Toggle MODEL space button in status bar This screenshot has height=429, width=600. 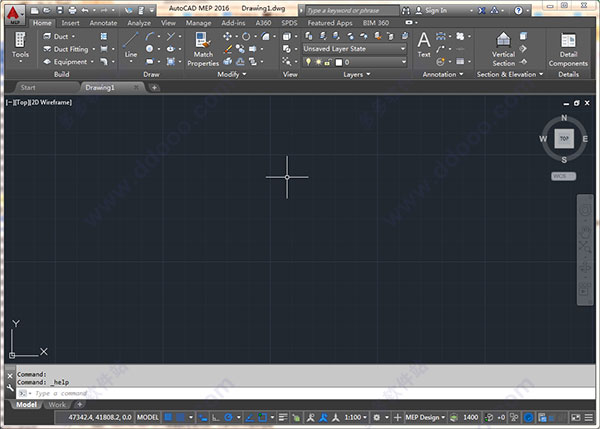tap(147, 417)
